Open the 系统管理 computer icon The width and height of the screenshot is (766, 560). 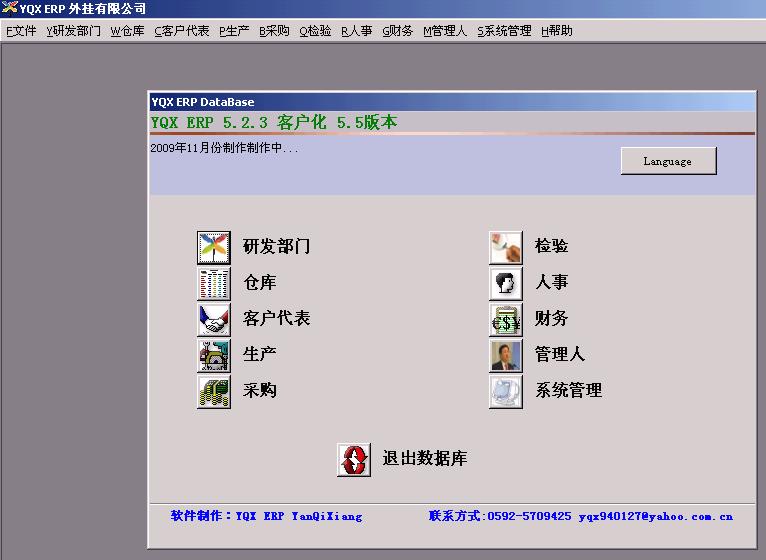tap(506, 391)
